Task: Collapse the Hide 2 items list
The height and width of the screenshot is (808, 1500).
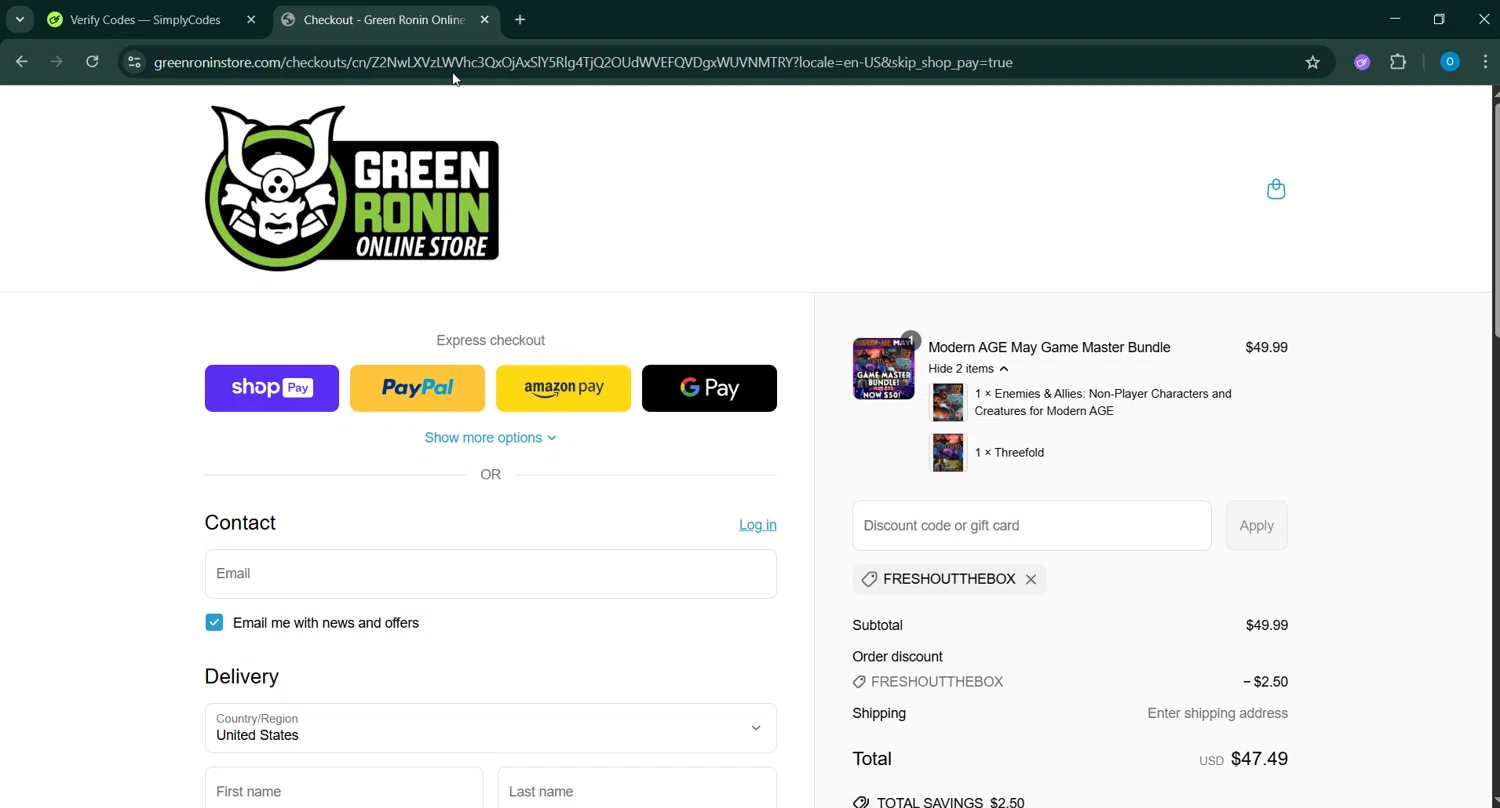Action: point(968,369)
